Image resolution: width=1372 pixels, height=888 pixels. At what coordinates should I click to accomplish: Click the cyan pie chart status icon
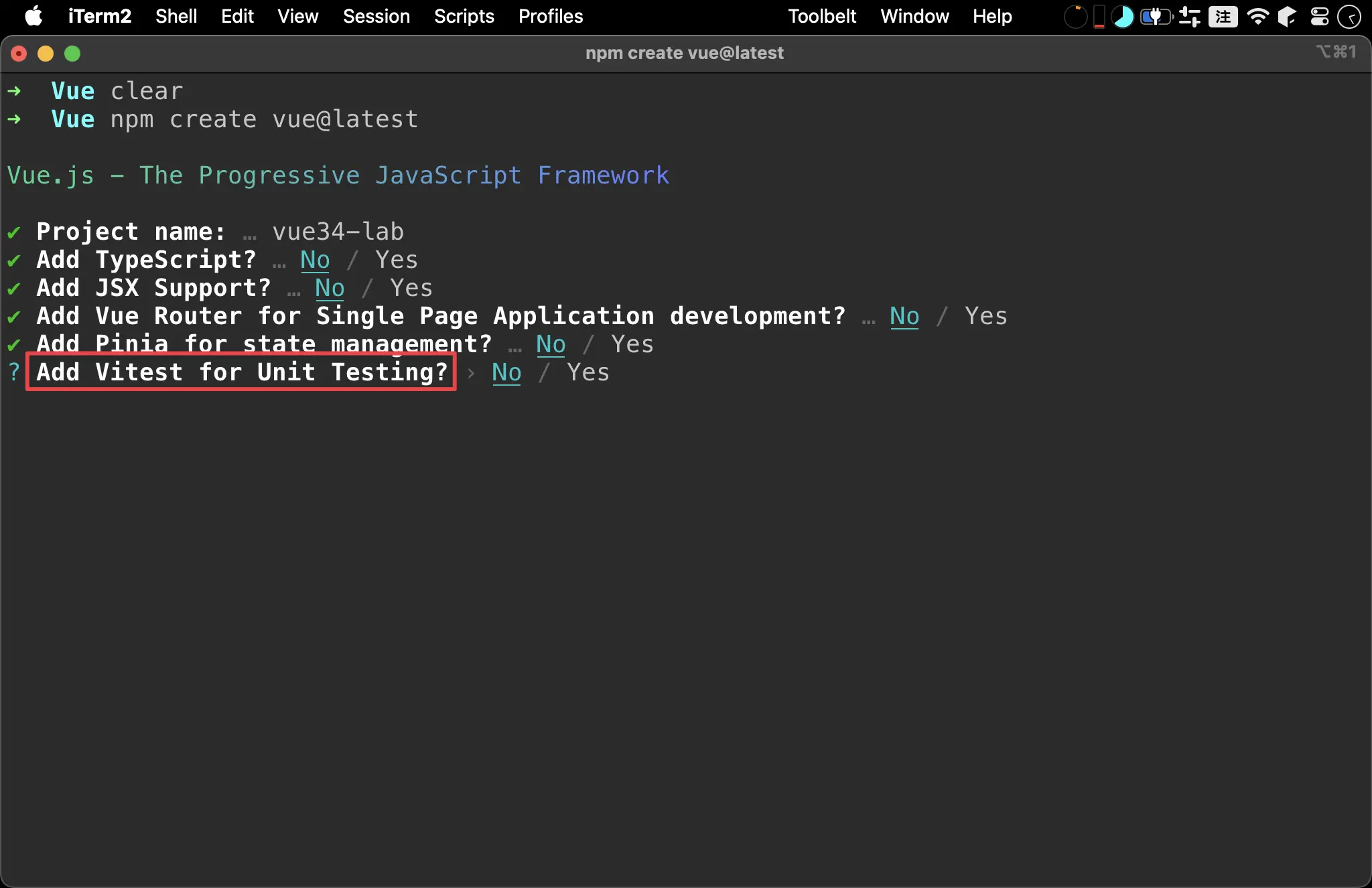click(1123, 17)
